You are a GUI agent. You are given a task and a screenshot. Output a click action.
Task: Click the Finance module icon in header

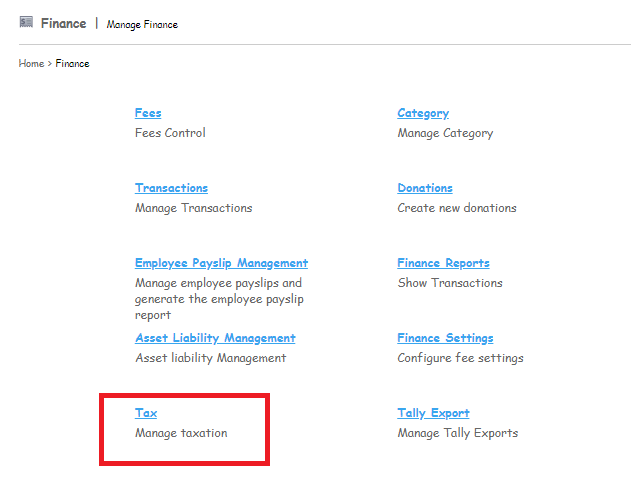coord(26,22)
